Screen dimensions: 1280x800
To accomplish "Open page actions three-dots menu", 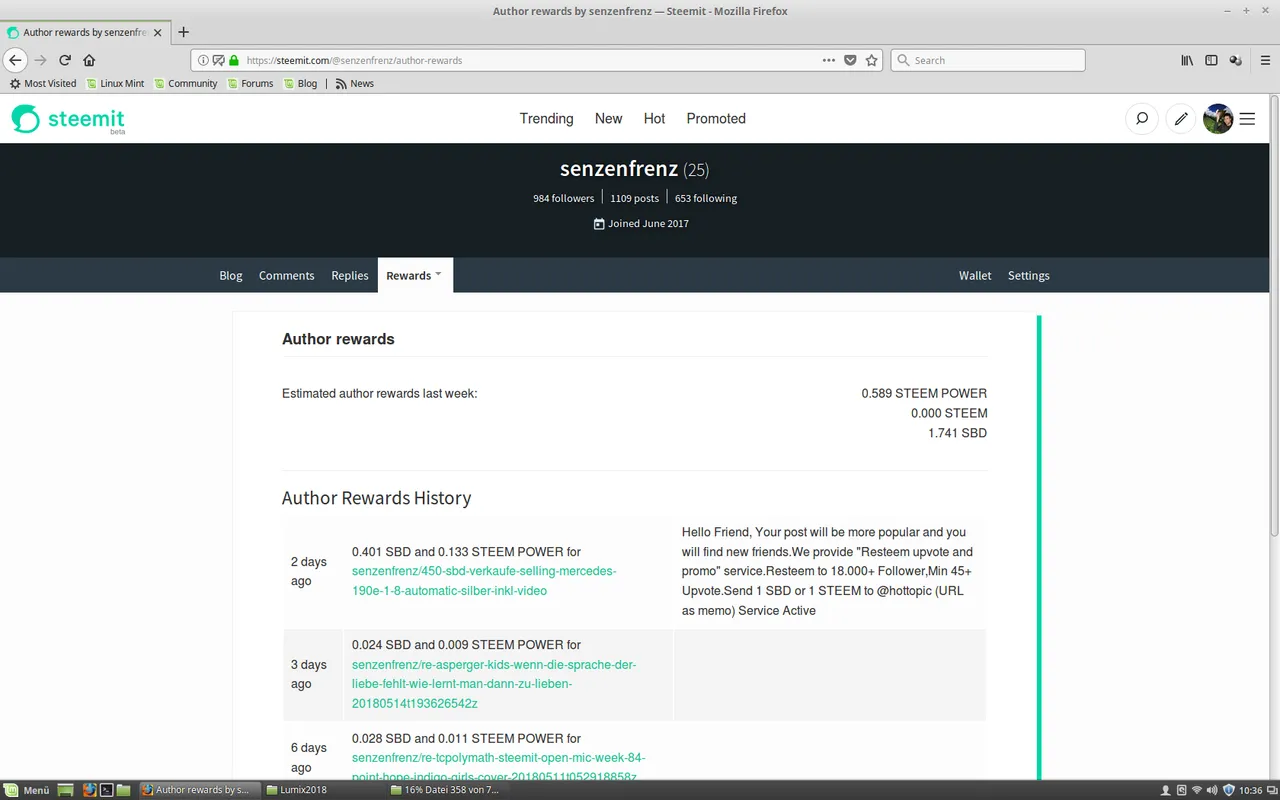I will 829,60.
